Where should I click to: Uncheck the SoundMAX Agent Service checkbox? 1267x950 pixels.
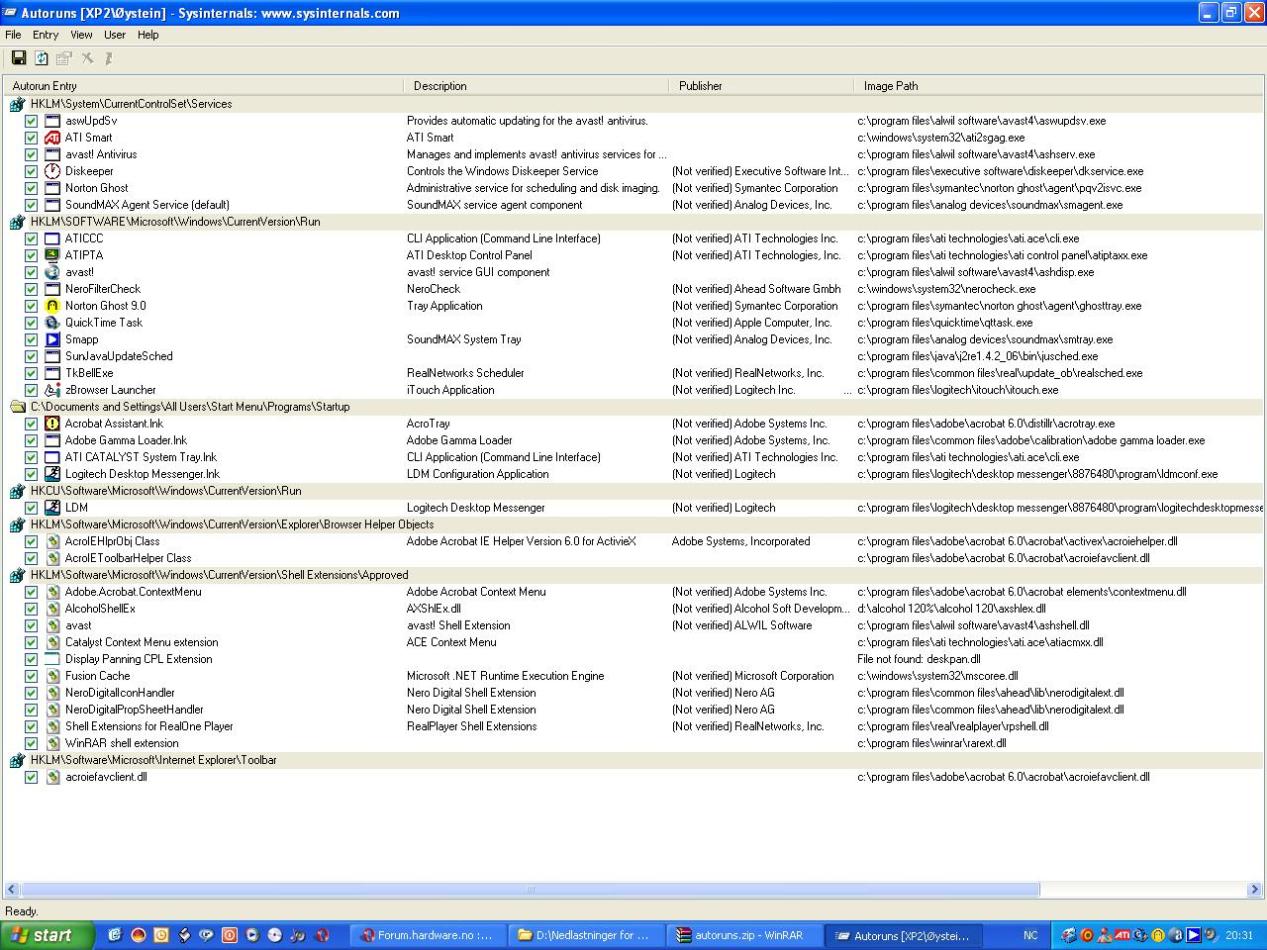32,205
